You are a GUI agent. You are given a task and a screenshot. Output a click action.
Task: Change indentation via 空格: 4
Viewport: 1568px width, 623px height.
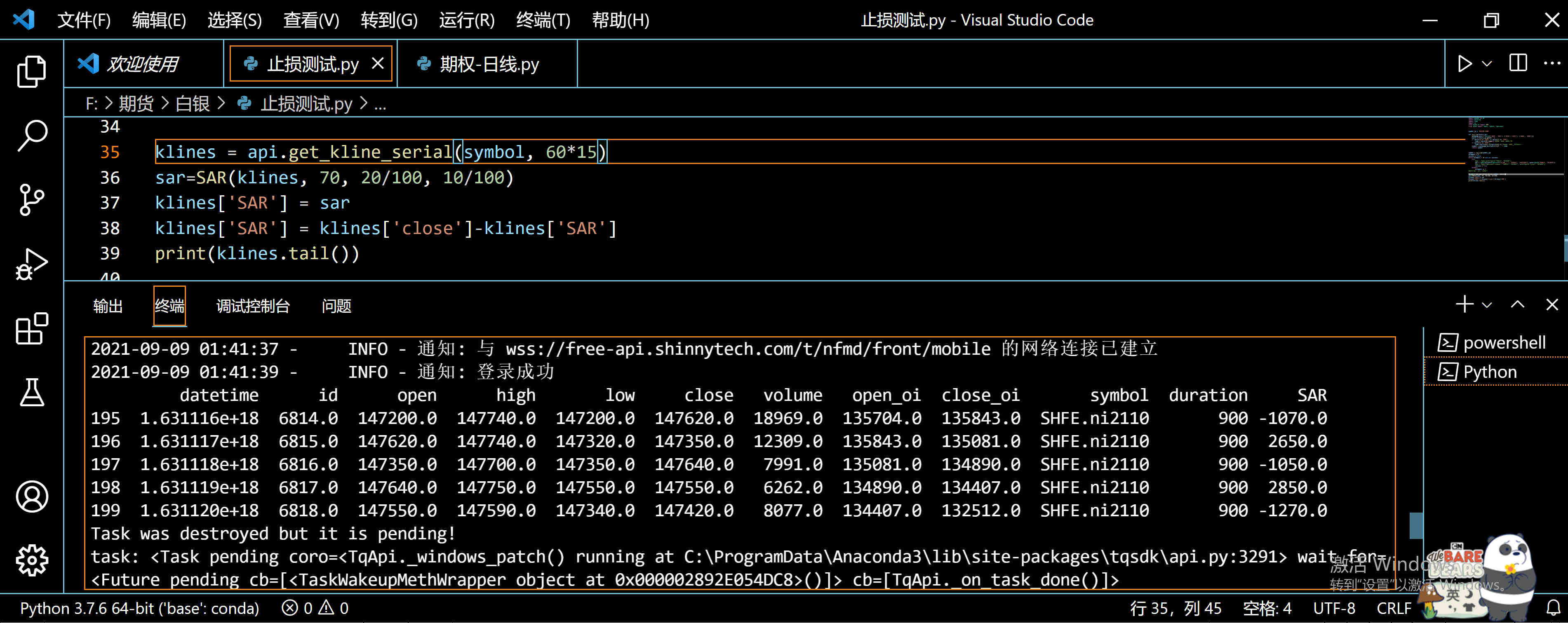(1267, 609)
